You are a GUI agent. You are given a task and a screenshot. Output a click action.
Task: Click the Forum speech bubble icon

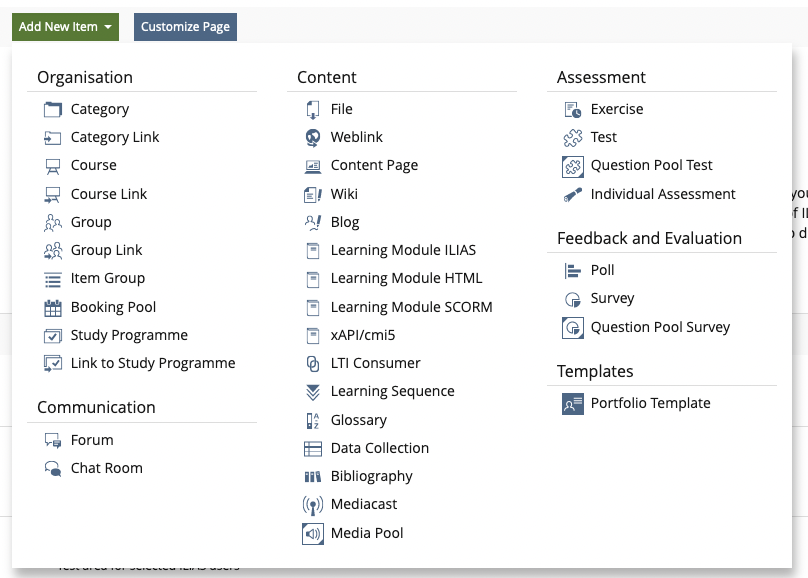pos(53,440)
